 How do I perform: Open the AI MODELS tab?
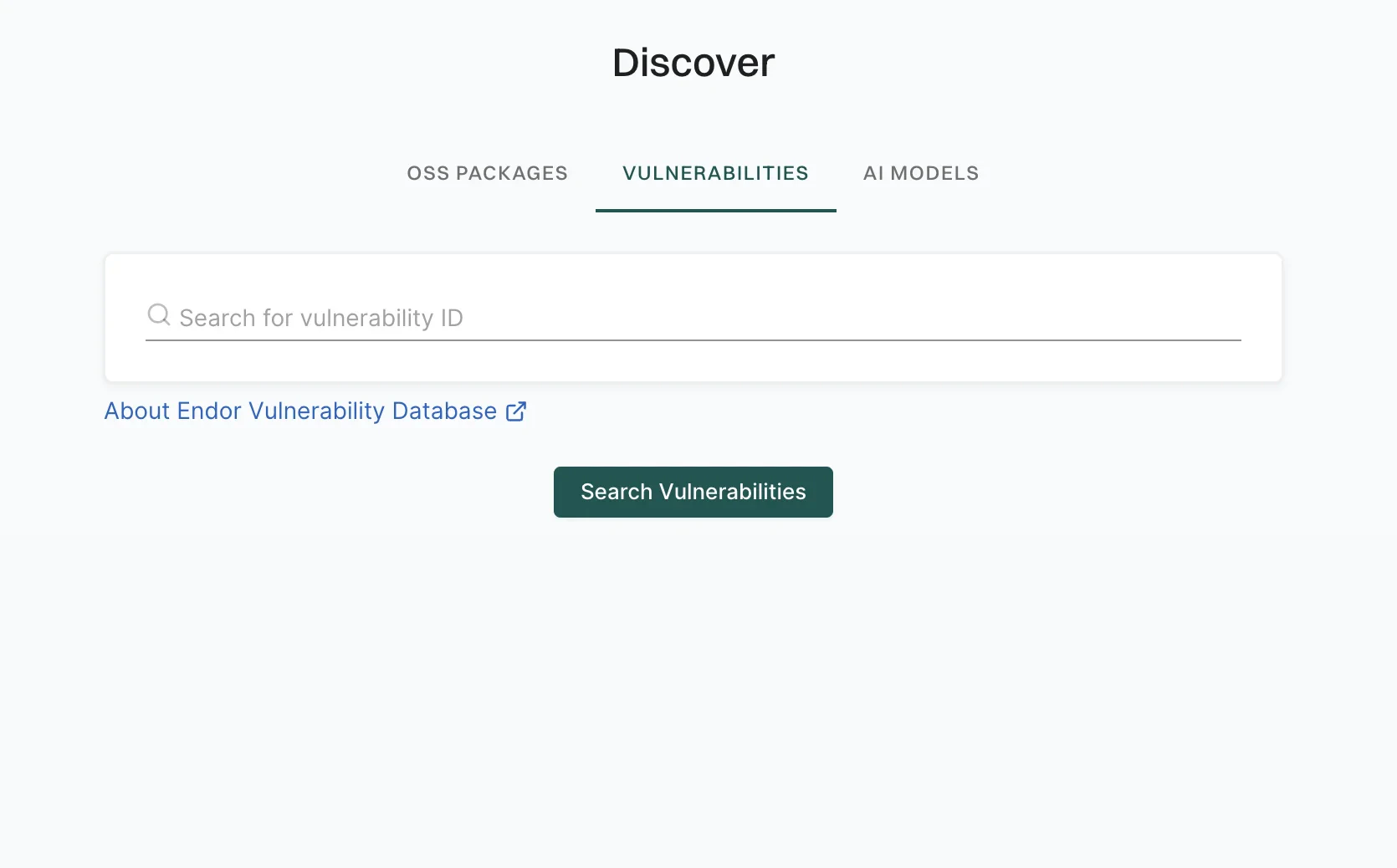[920, 173]
